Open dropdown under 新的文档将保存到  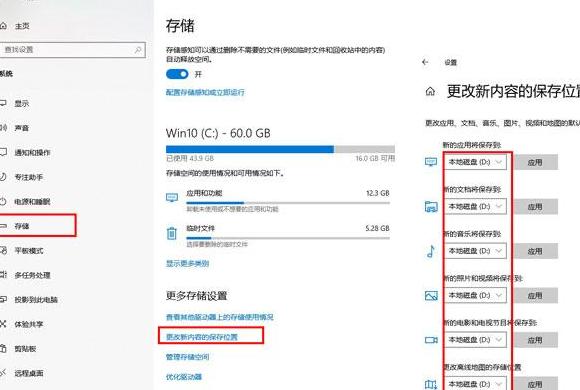point(475,206)
